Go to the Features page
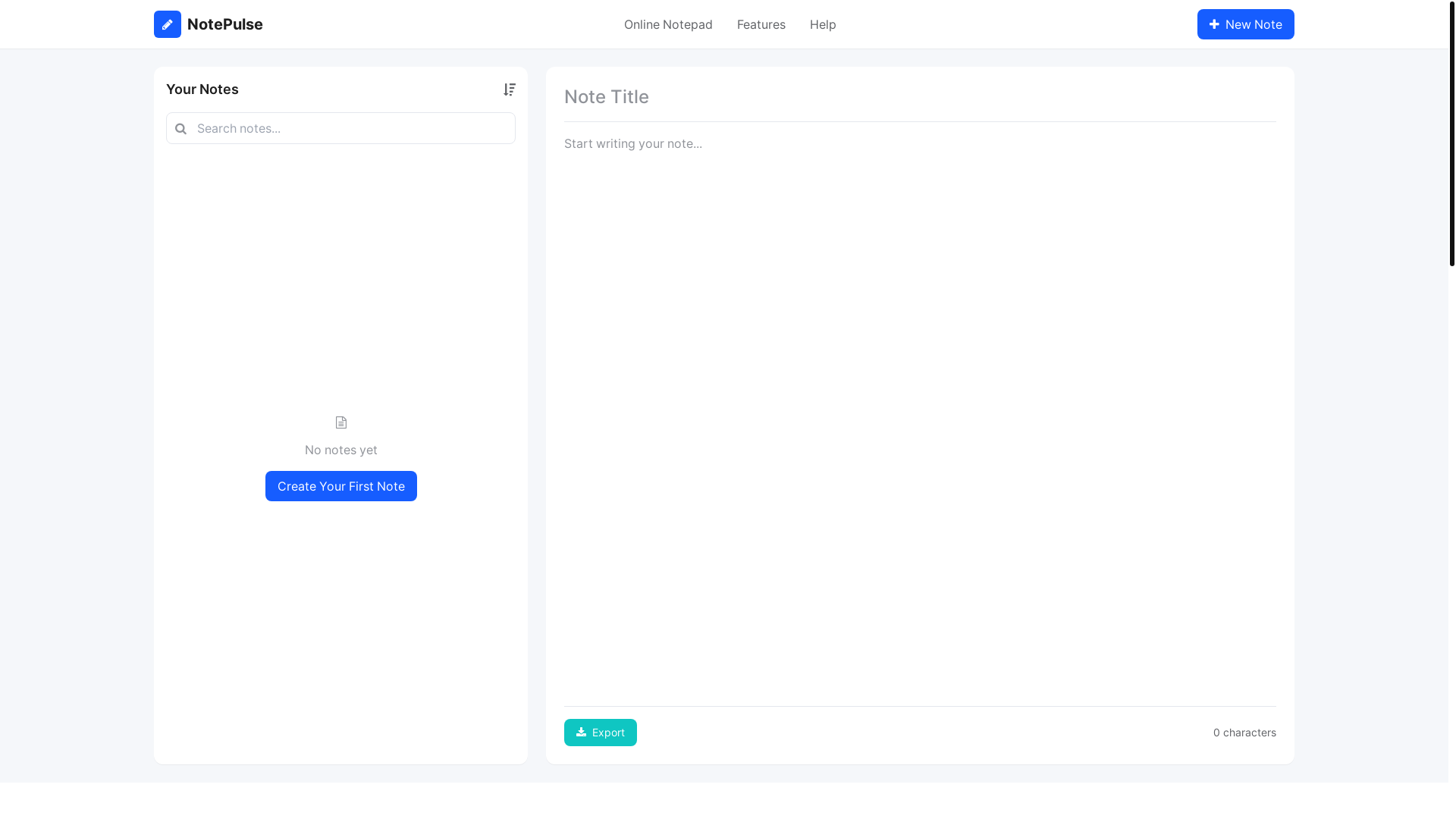This screenshot has width=1456, height=819. 761,24
